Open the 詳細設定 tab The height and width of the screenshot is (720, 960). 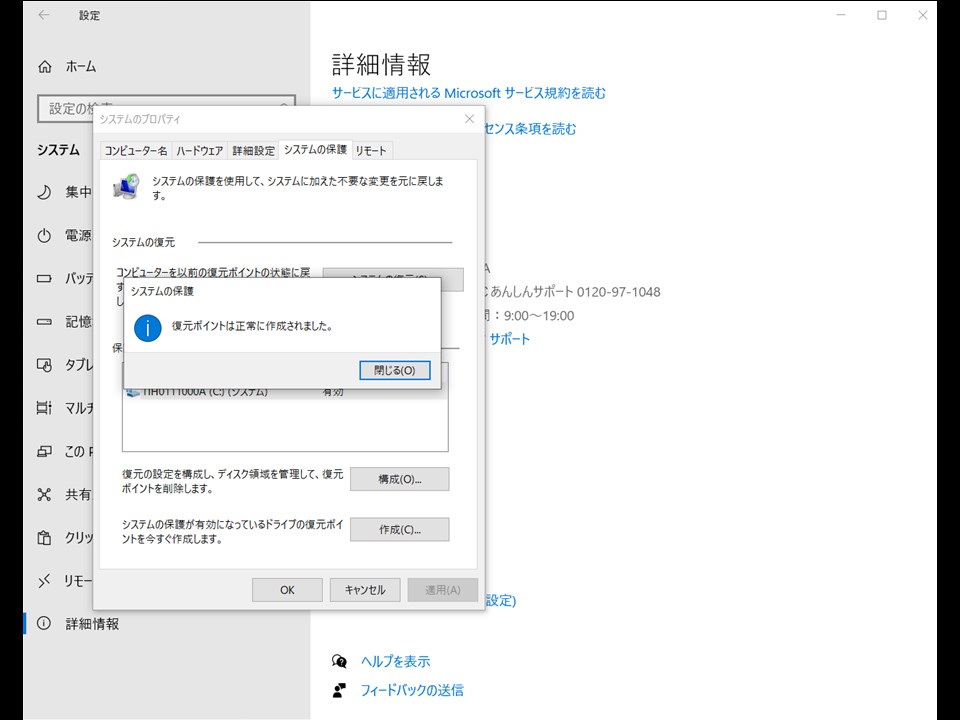click(254, 148)
